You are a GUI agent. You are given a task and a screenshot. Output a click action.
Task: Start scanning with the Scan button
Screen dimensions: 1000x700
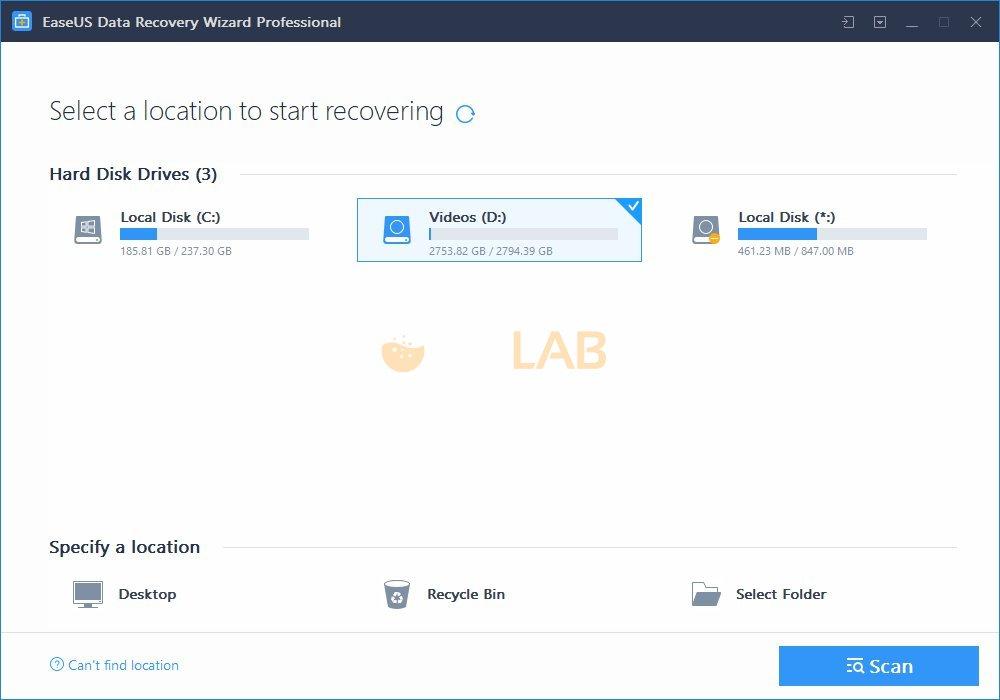click(x=878, y=666)
